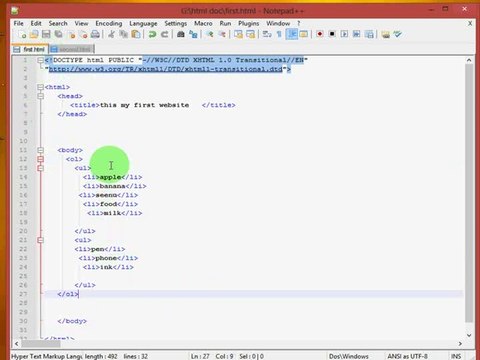Viewport: 480px width, 360px height.
Task: Click the Paste clipboard icon
Action: click(136, 34)
